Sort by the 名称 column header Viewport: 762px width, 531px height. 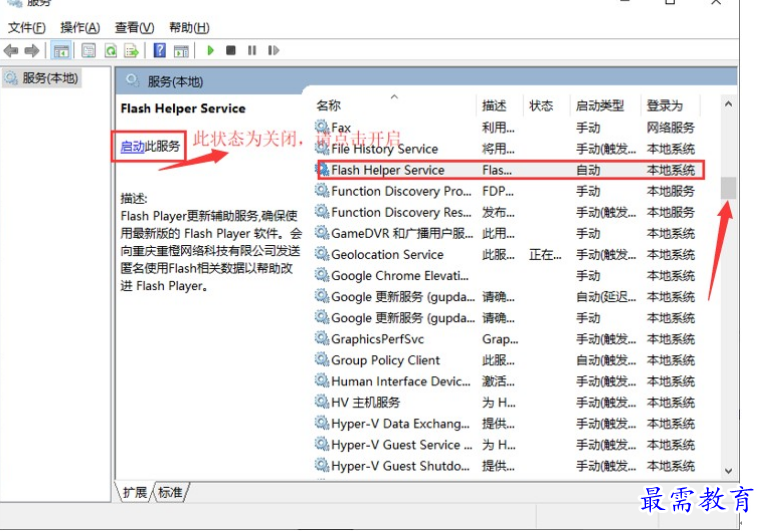(x=329, y=105)
